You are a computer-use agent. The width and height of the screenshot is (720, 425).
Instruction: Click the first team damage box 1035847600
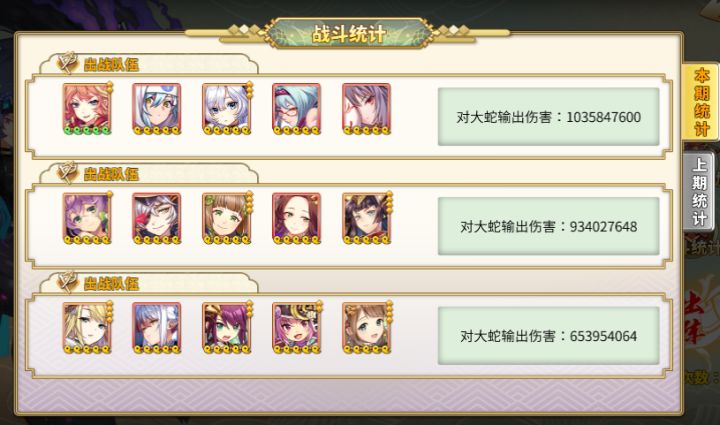point(548,117)
